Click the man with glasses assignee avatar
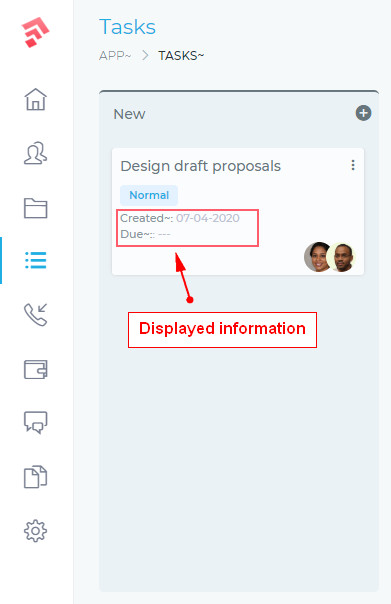Image resolution: width=391 pixels, height=604 pixels. tap(342, 257)
